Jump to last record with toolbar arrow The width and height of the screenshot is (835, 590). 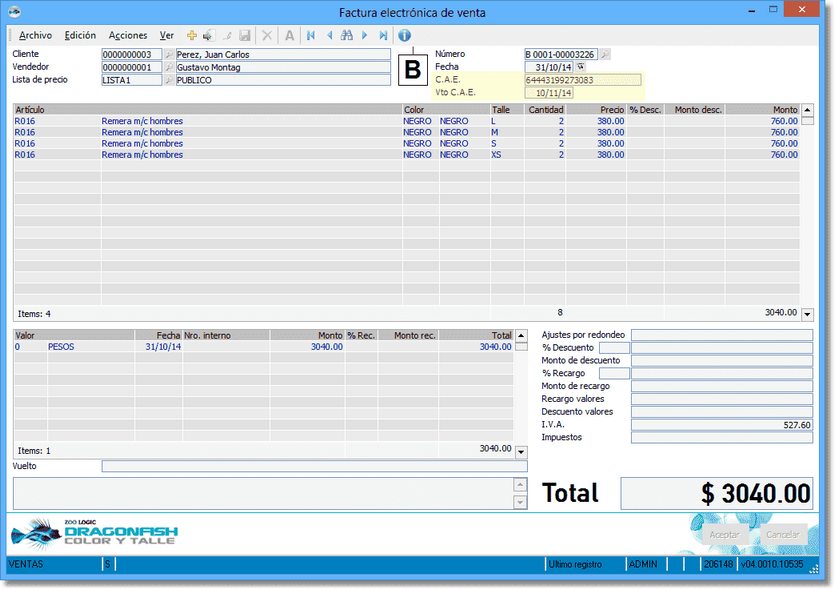point(383,35)
